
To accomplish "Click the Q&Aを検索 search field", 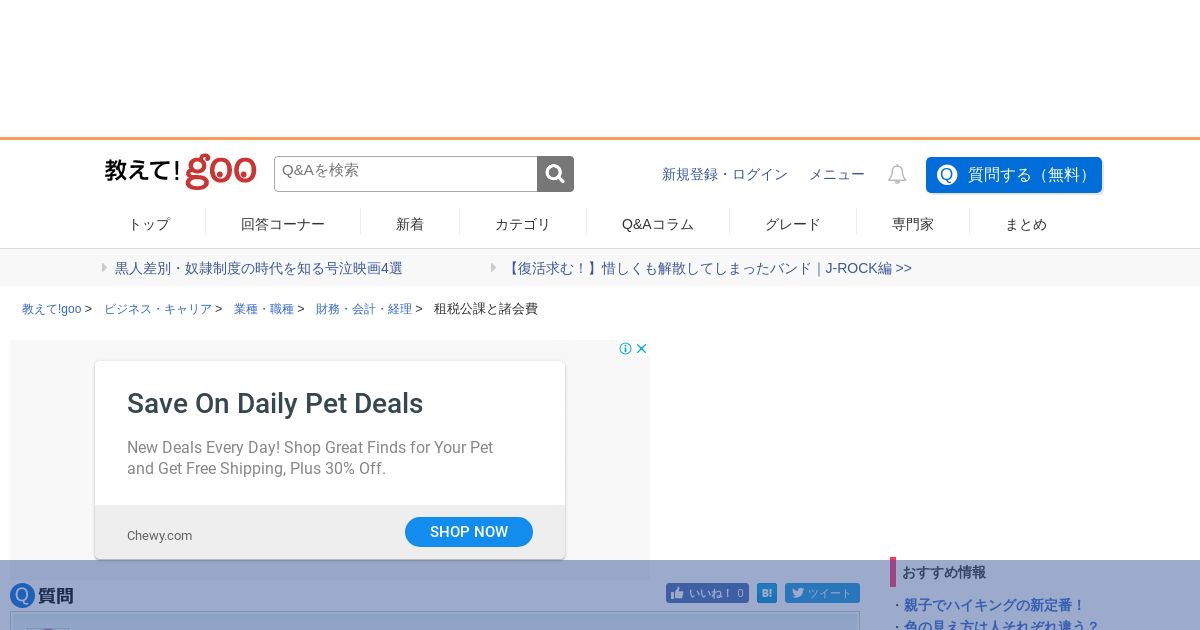I will tap(405, 174).
